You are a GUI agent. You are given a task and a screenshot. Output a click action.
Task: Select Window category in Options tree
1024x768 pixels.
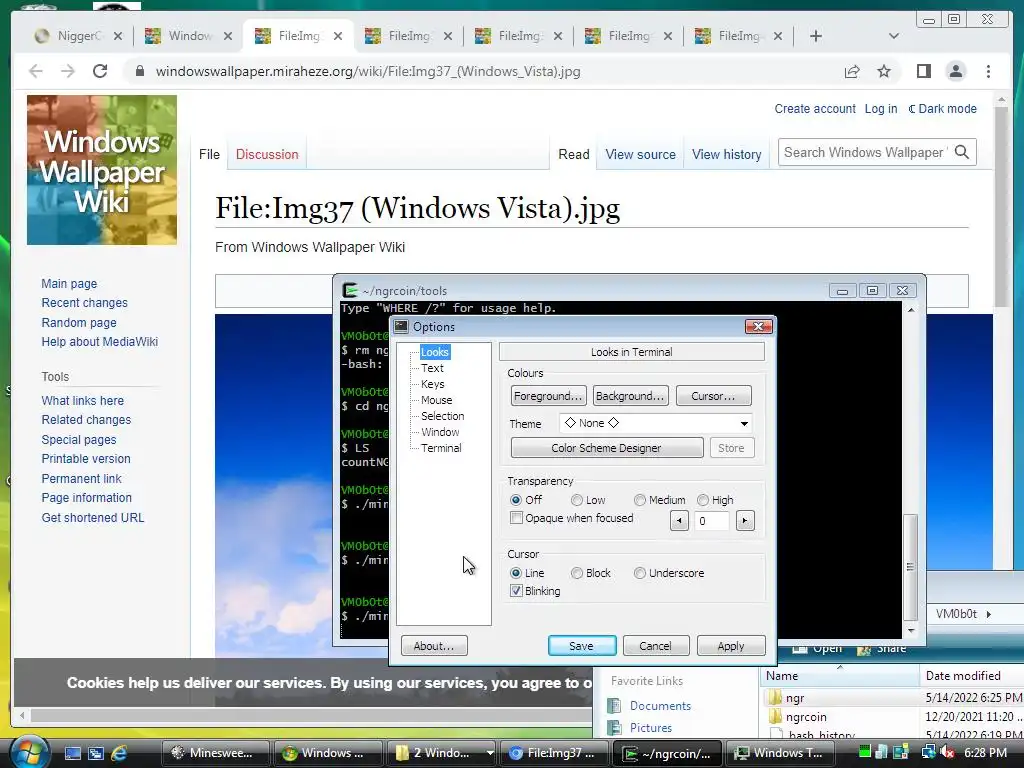[440, 432]
